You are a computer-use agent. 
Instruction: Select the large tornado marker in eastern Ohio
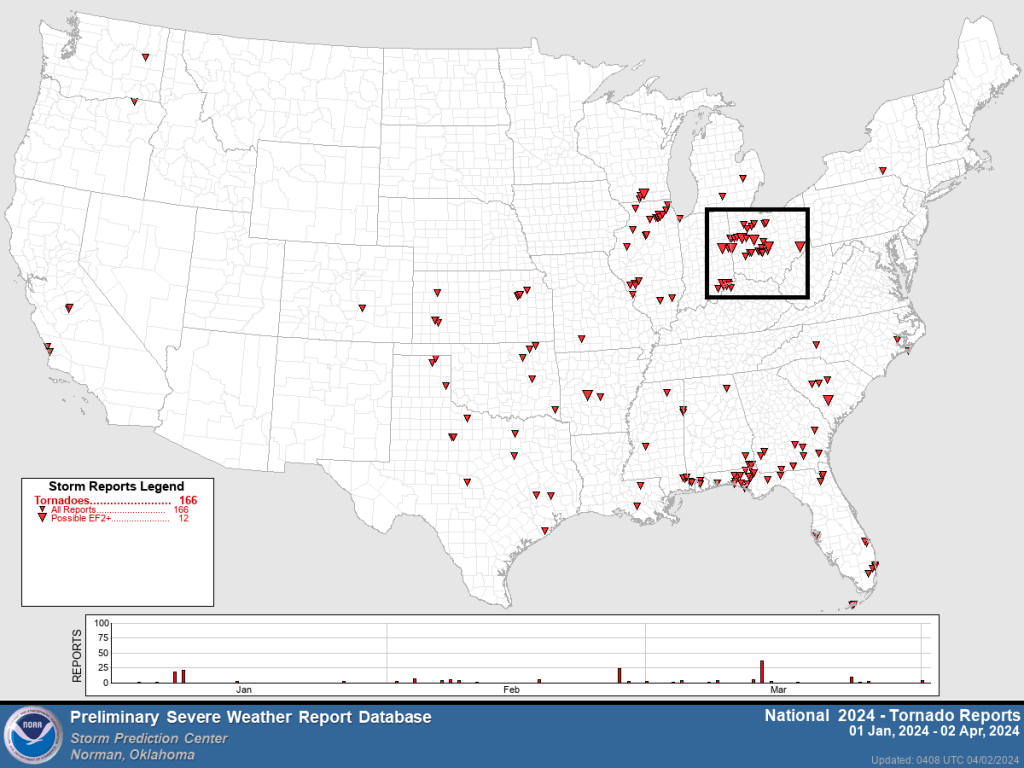pos(800,246)
